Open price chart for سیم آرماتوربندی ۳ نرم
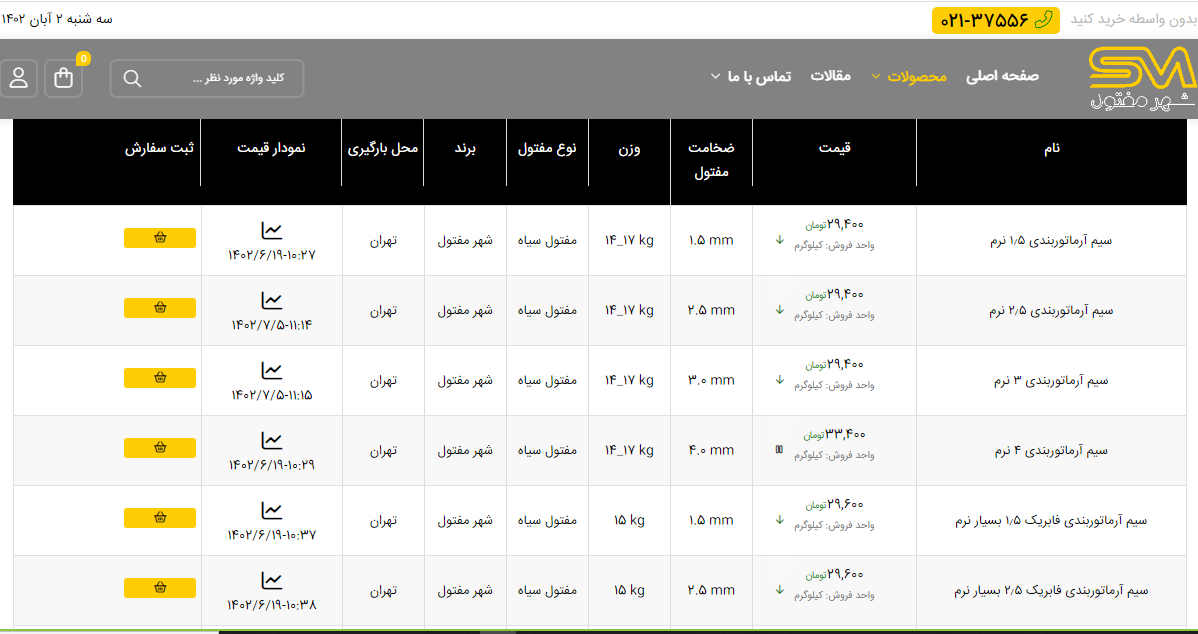The image size is (1198, 634). (272, 370)
